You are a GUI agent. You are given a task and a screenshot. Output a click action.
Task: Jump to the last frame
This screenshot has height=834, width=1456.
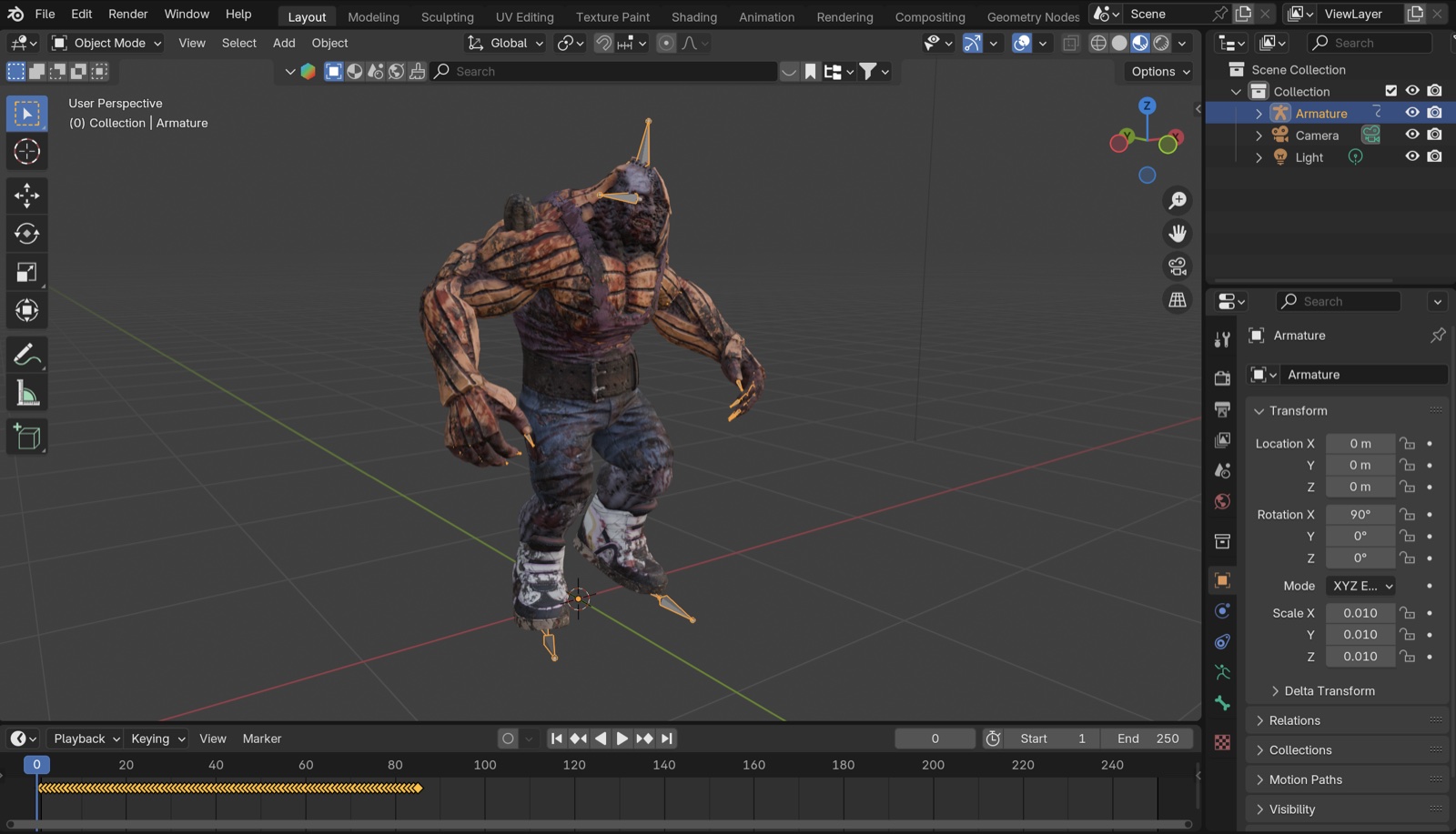click(667, 739)
